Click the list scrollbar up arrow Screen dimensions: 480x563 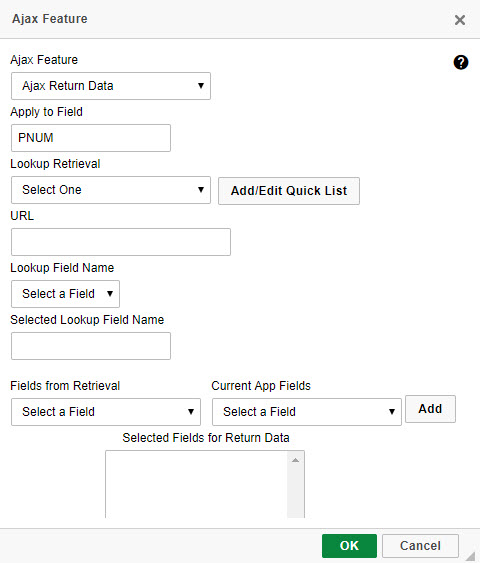295,460
